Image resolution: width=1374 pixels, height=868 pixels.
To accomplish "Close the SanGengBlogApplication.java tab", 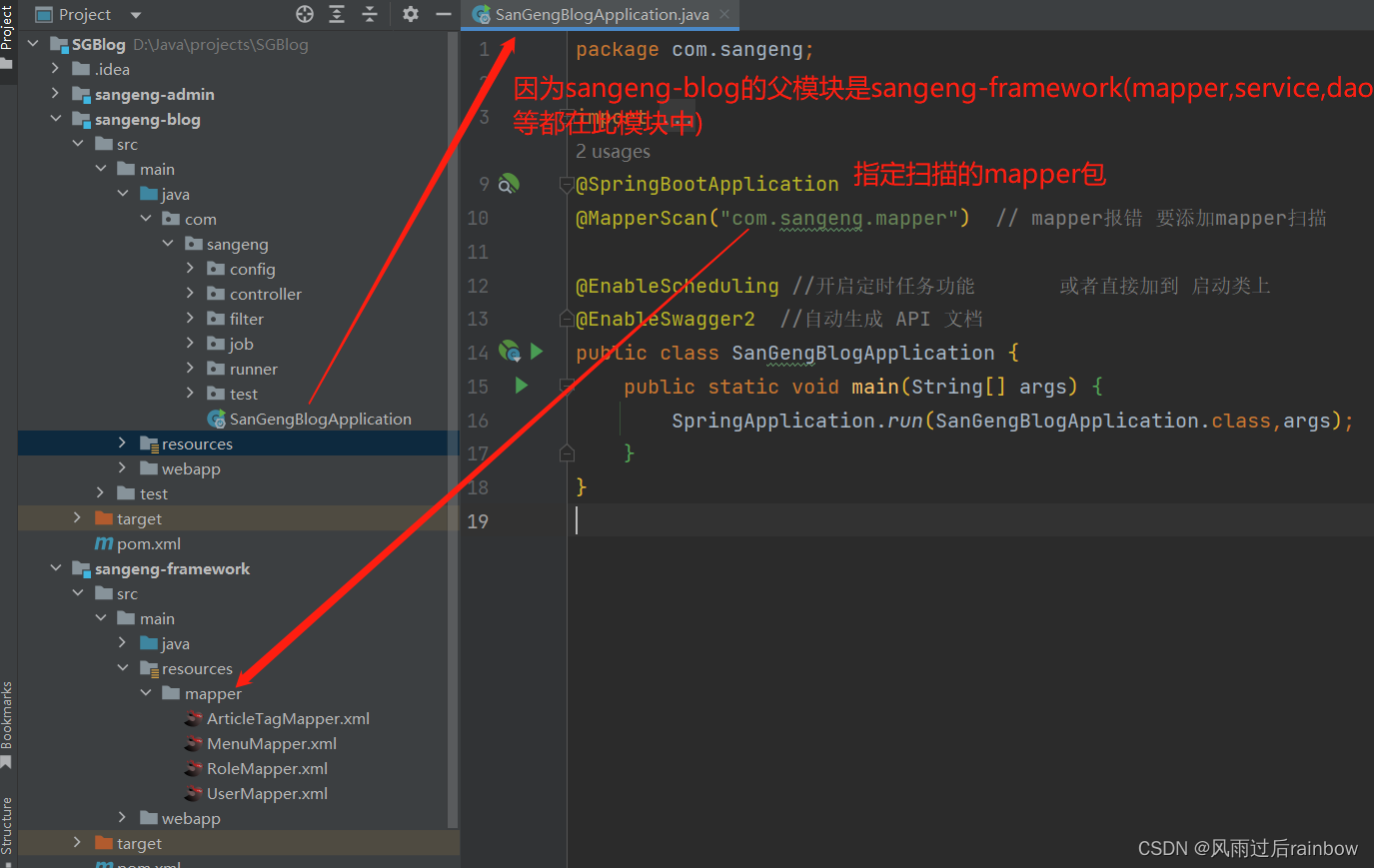I will click(724, 14).
